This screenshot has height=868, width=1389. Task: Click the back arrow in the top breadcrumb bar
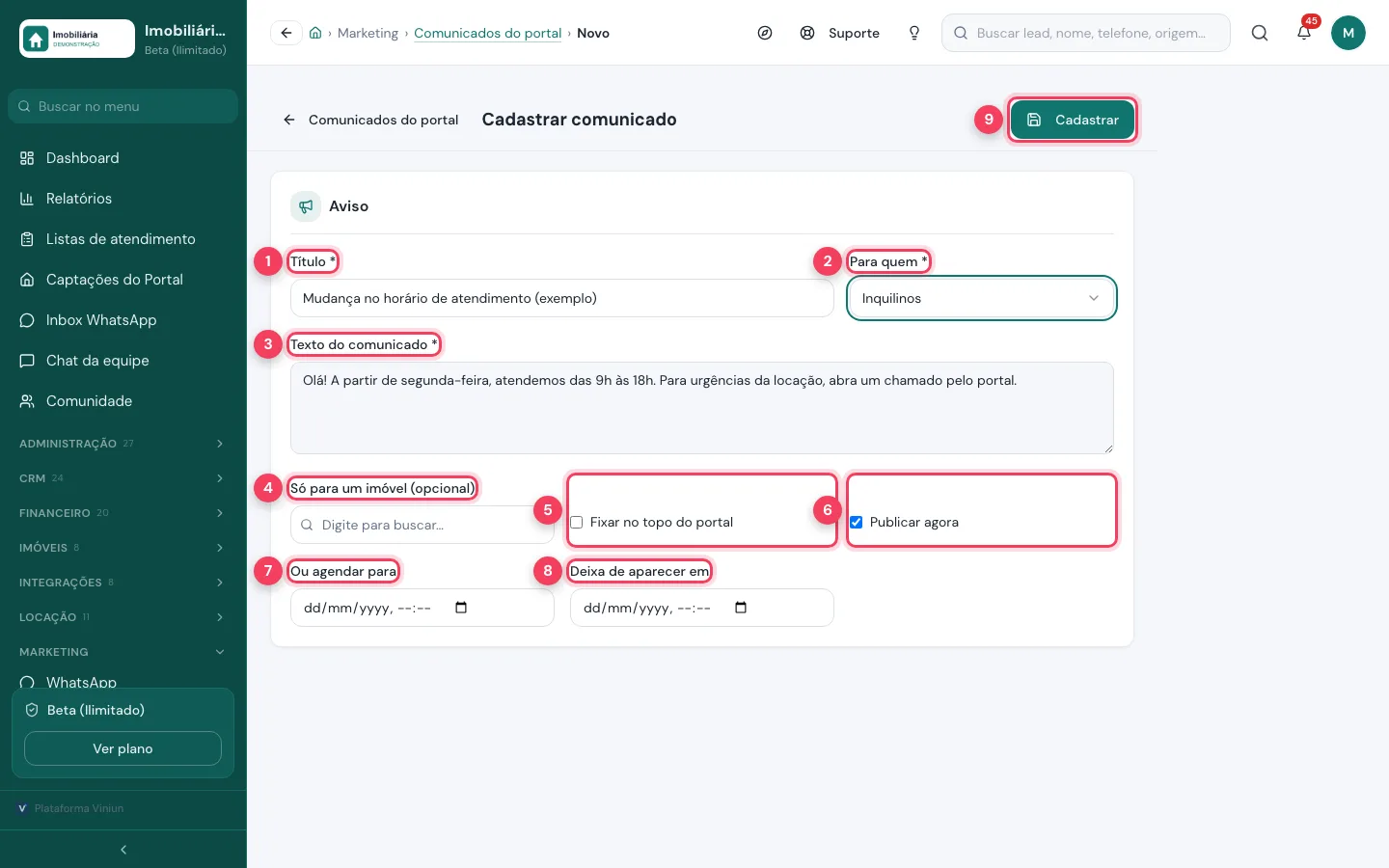[x=286, y=33]
